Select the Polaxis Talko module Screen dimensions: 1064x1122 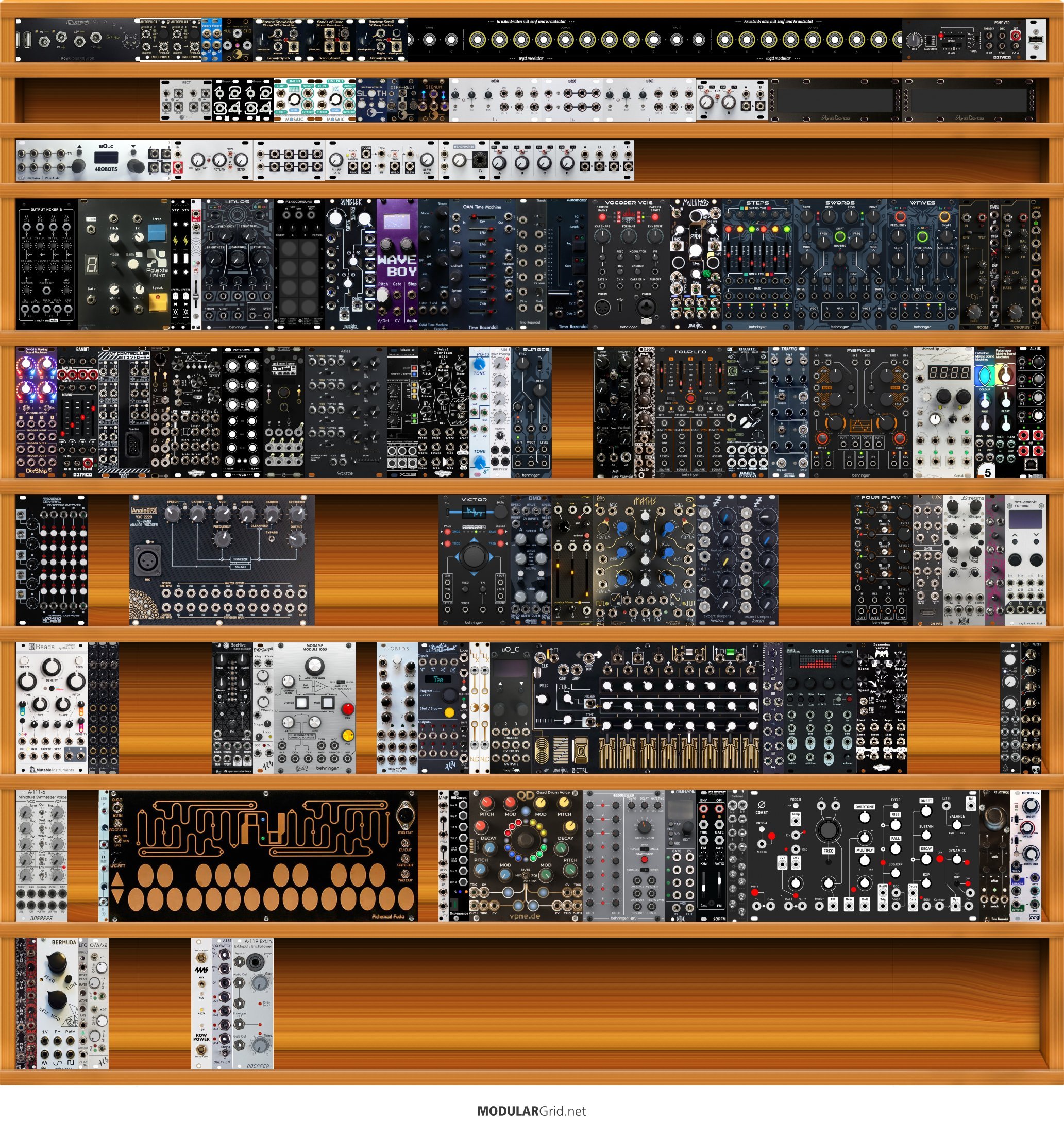pos(124,264)
